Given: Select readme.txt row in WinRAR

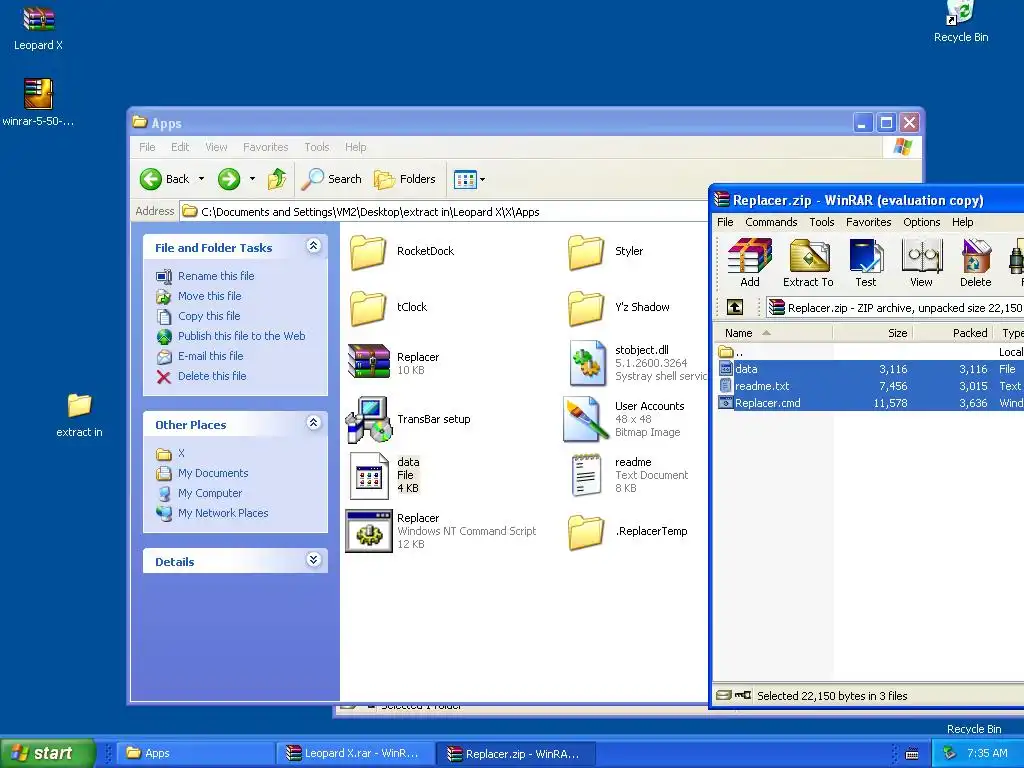Looking at the screenshot, I should click(871, 386).
